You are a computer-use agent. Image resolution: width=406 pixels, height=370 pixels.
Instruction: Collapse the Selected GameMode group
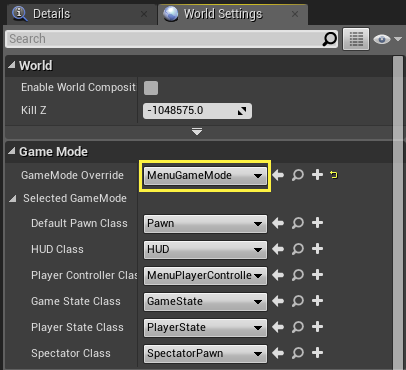pos(13,199)
